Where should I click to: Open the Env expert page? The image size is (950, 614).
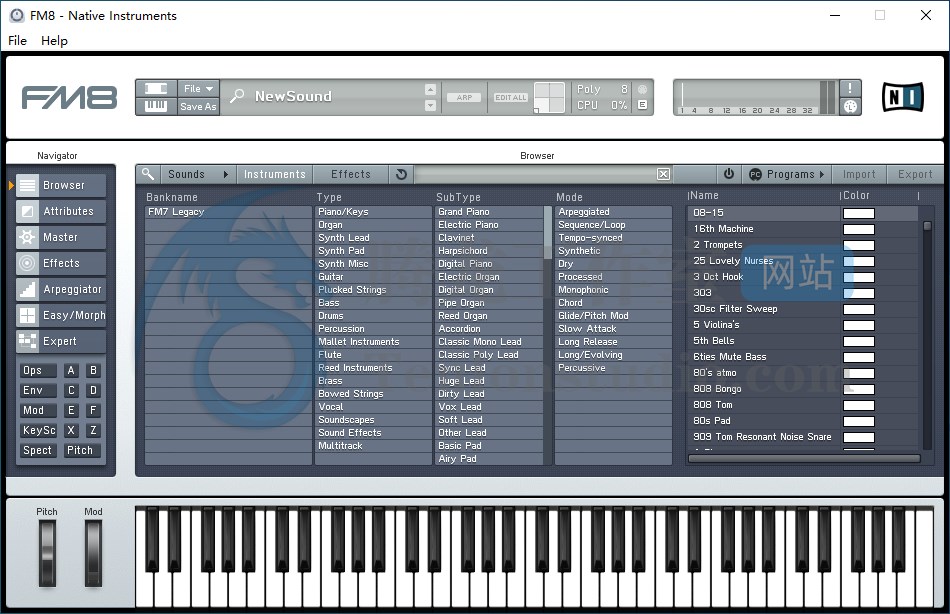coord(37,390)
